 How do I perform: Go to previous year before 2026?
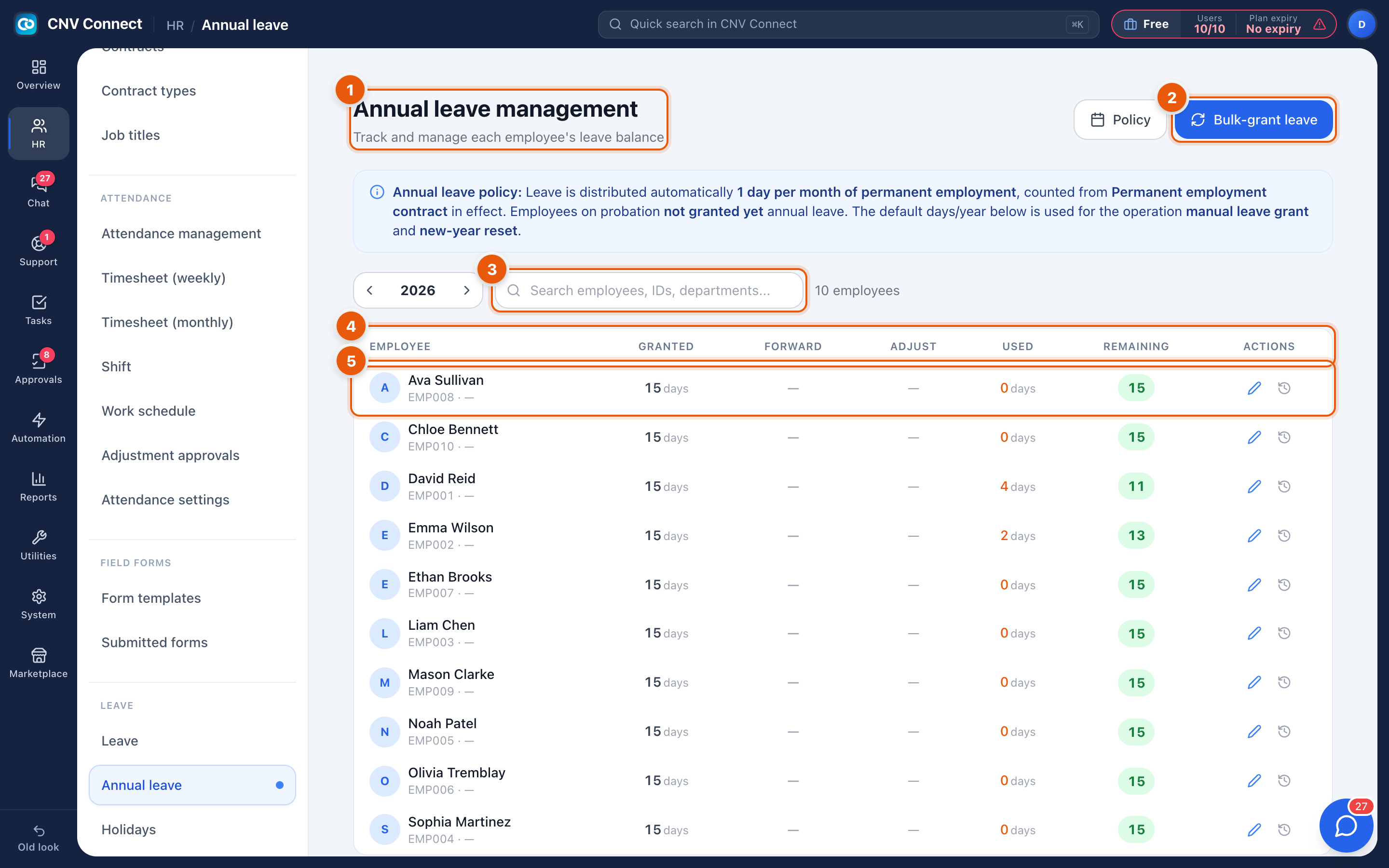click(x=370, y=290)
